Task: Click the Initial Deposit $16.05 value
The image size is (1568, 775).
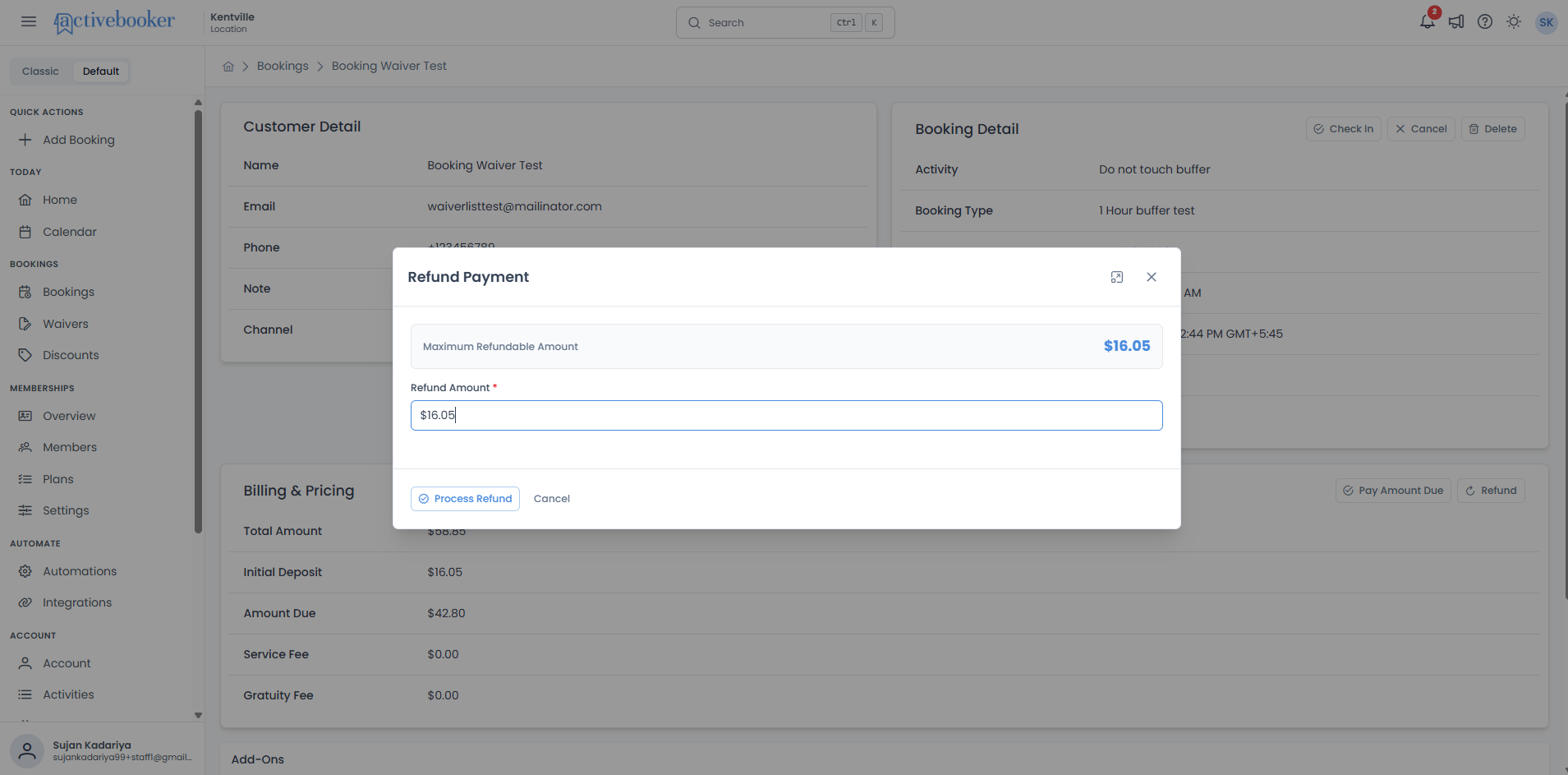Action: [444, 572]
